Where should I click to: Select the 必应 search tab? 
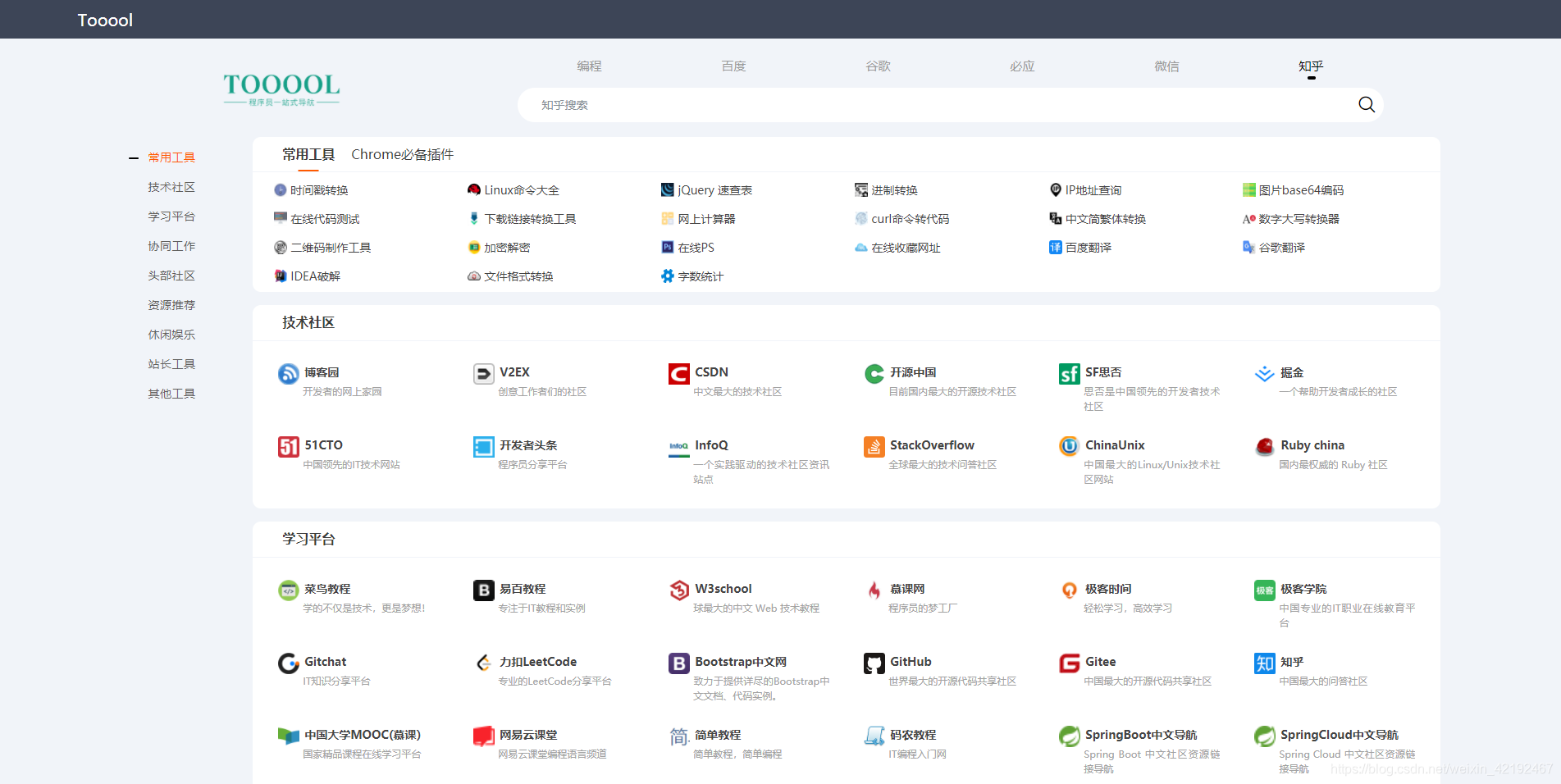point(1022,66)
